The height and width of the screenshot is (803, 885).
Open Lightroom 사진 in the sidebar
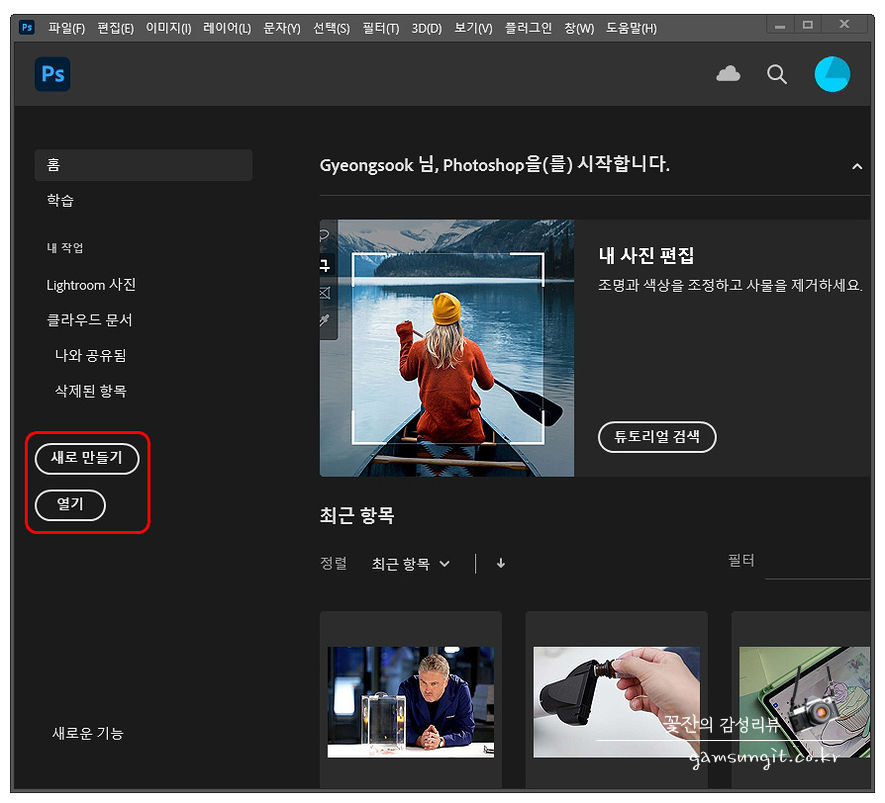pyautogui.click(x=91, y=285)
